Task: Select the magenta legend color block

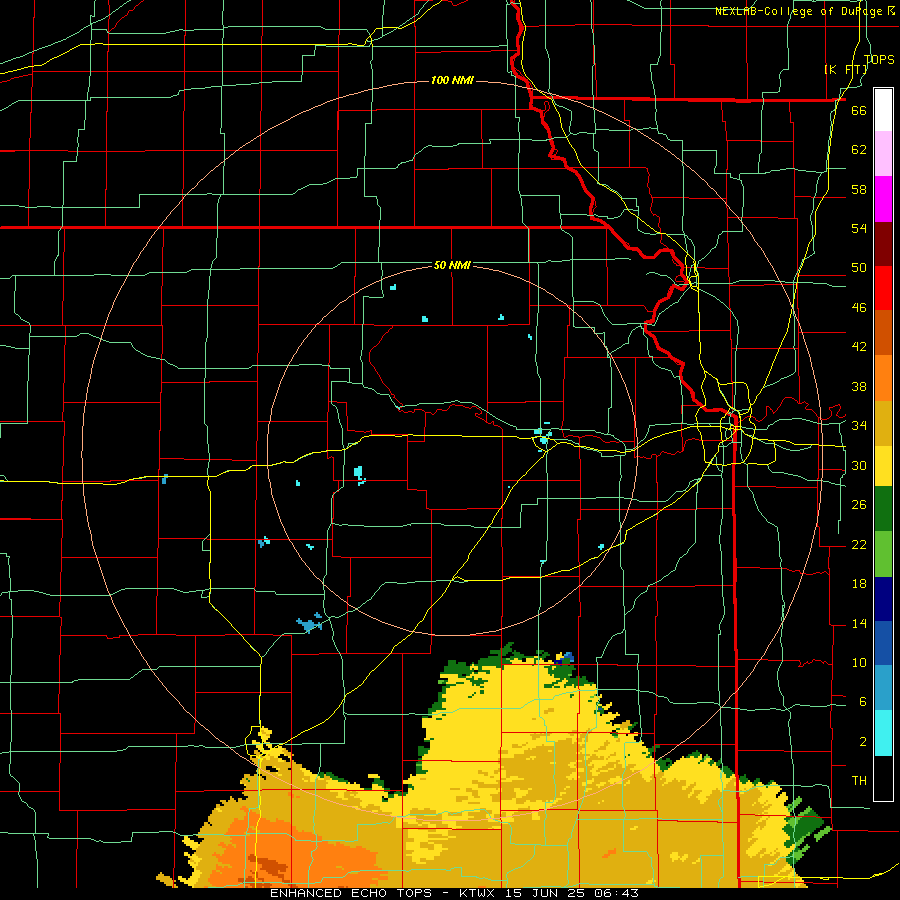Action: (883, 198)
